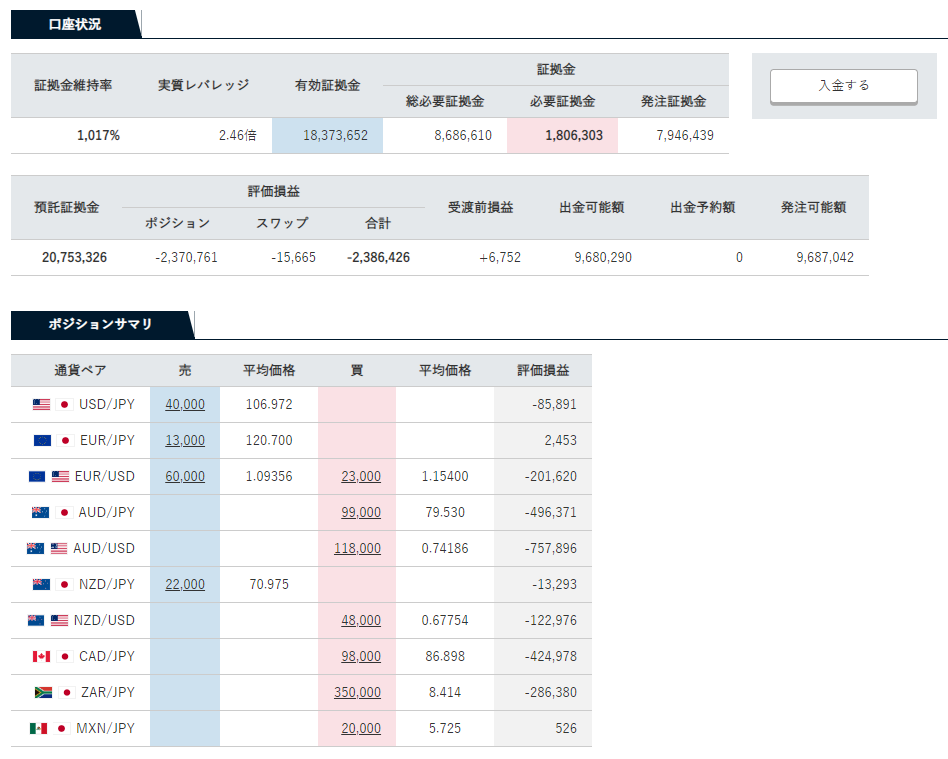Select AUD/USD buy quantity 118,000
This screenshot has height=759, width=948.
[x=357, y=548]
